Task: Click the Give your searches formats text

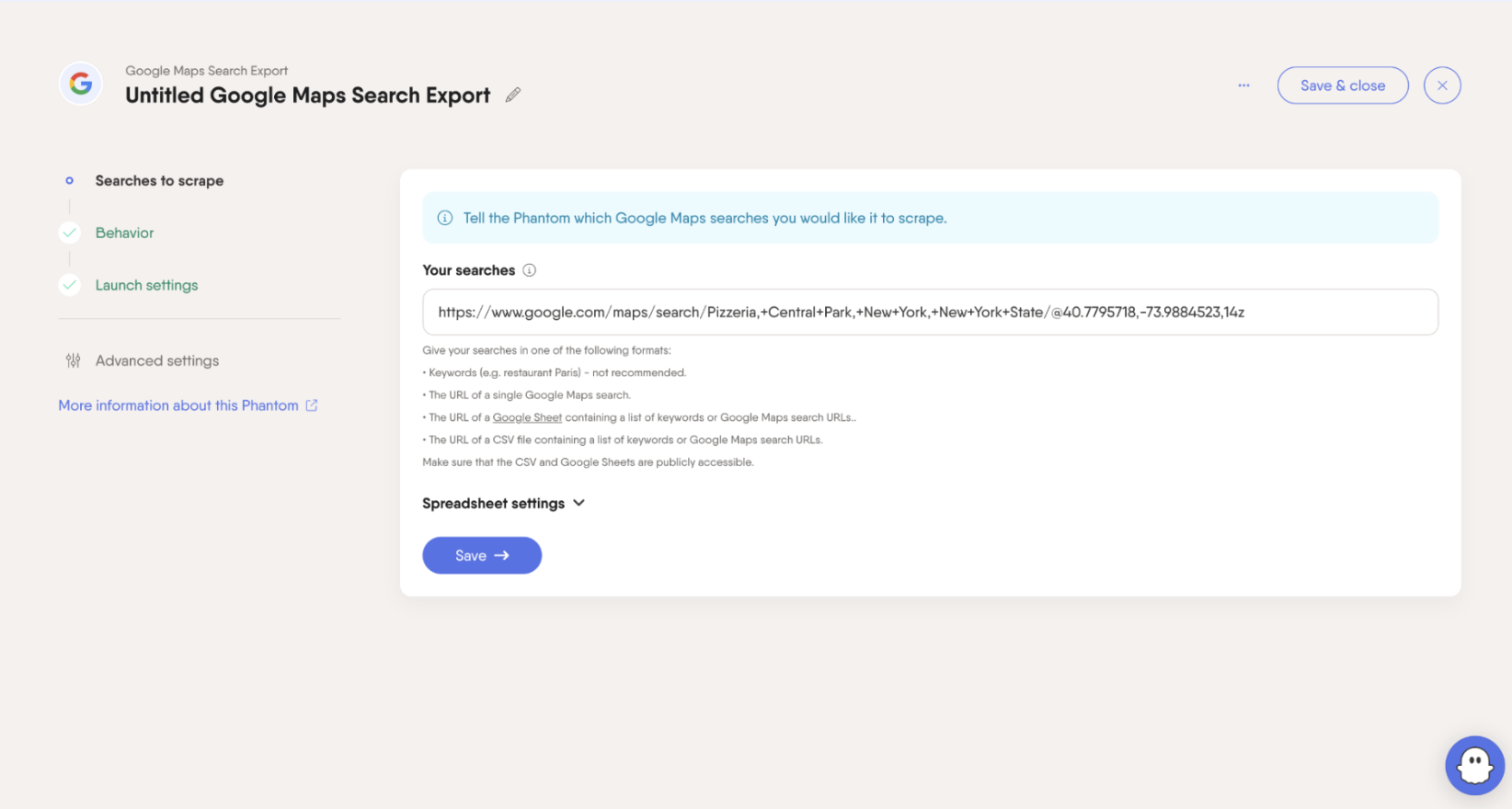Action: pos(546,350)
